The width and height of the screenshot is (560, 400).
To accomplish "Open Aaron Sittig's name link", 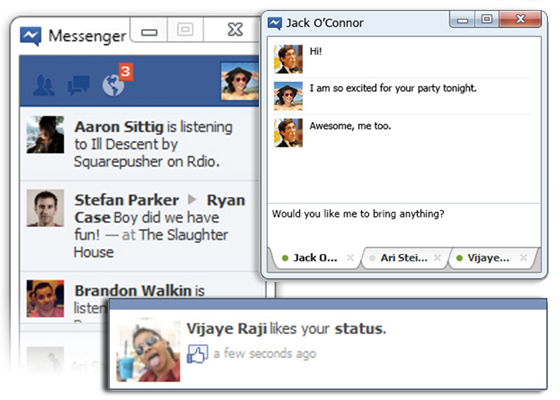I will pos(119,127).
